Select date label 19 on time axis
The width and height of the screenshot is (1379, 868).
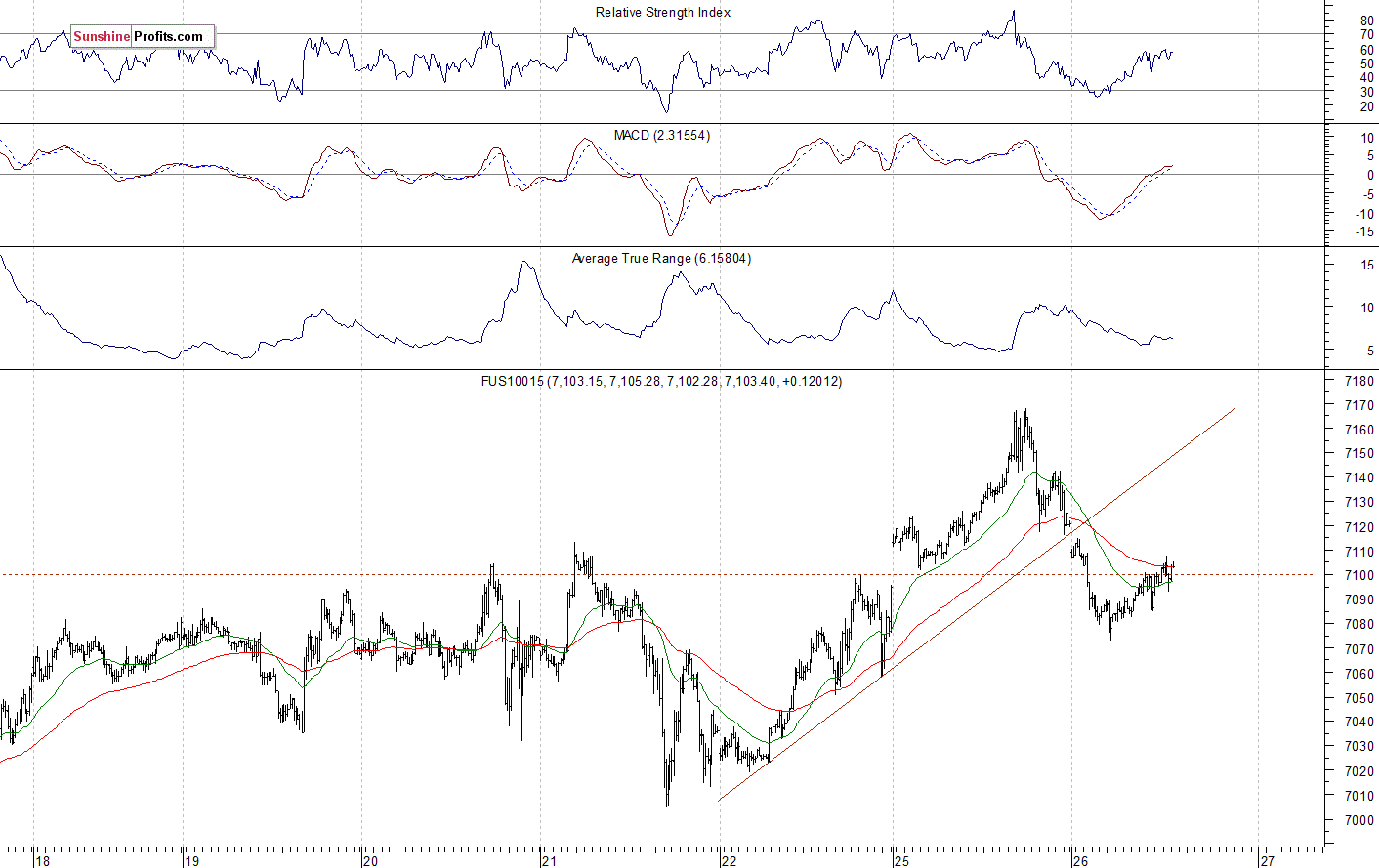click(x=192, y=861)
